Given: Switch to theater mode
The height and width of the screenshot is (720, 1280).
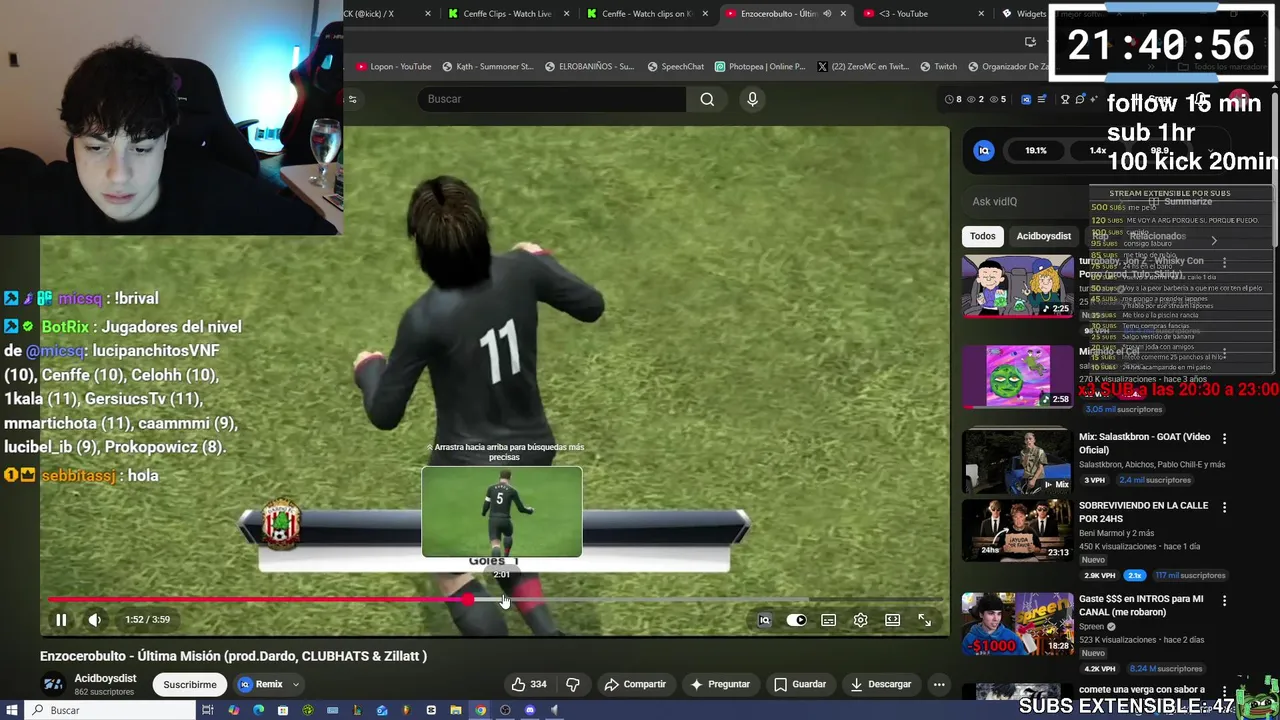Looking at the screenshot, I should tap(892, 620).
